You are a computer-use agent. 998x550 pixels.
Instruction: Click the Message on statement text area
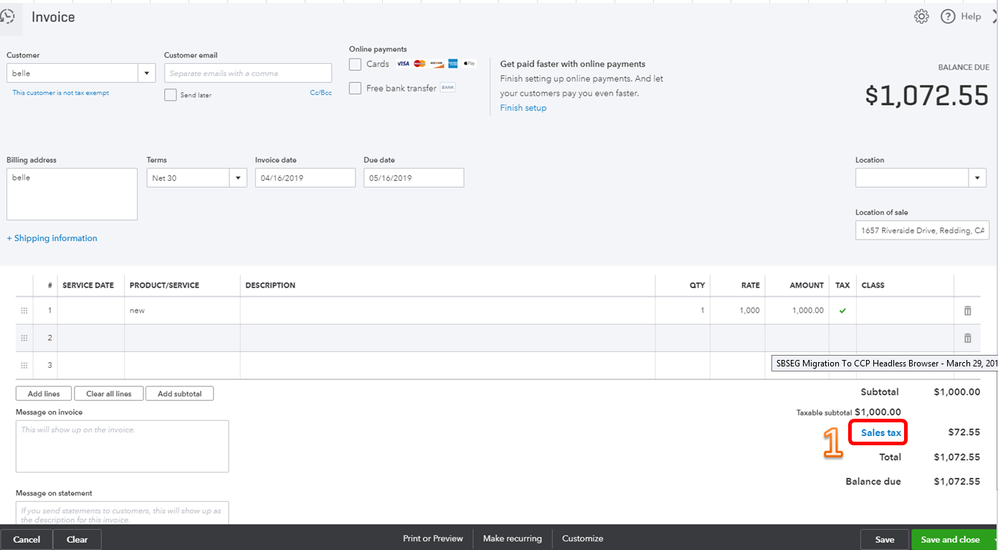tap(122, 512)
